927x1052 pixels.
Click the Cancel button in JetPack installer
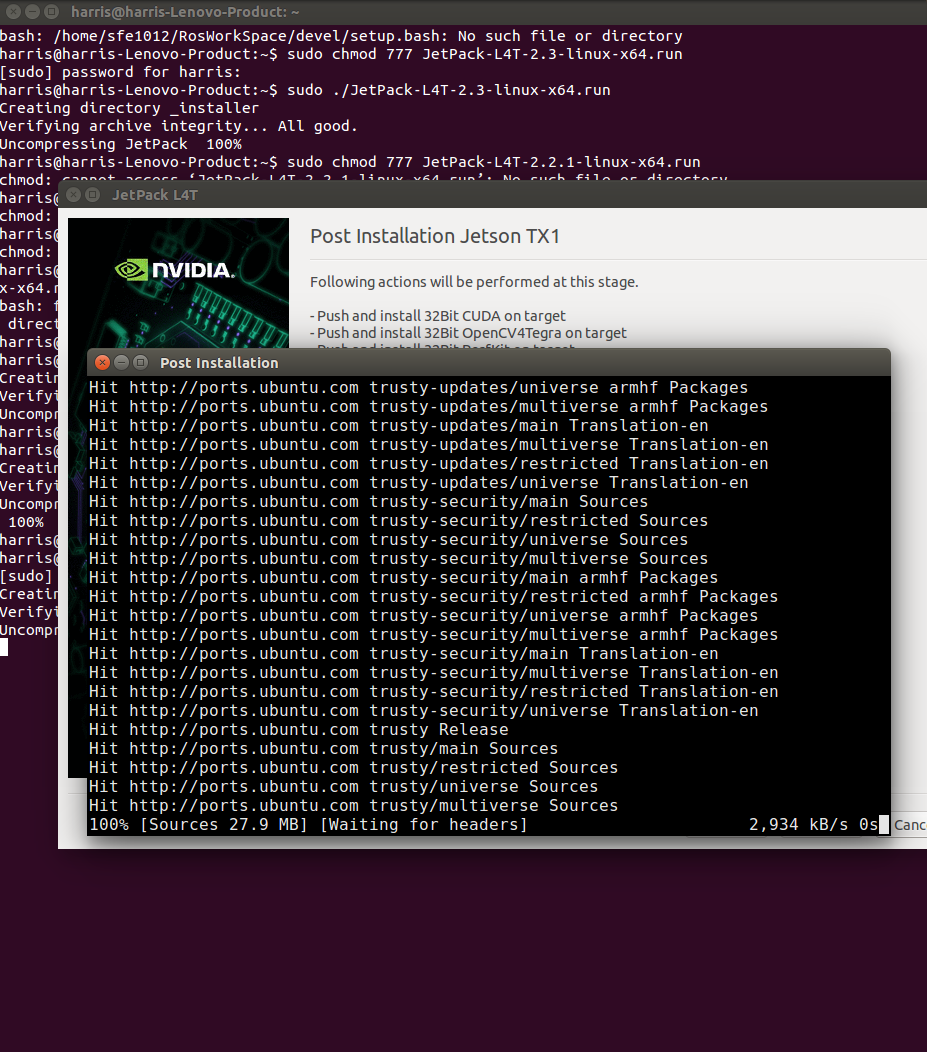pyautogui.click(x=910, y=825)
